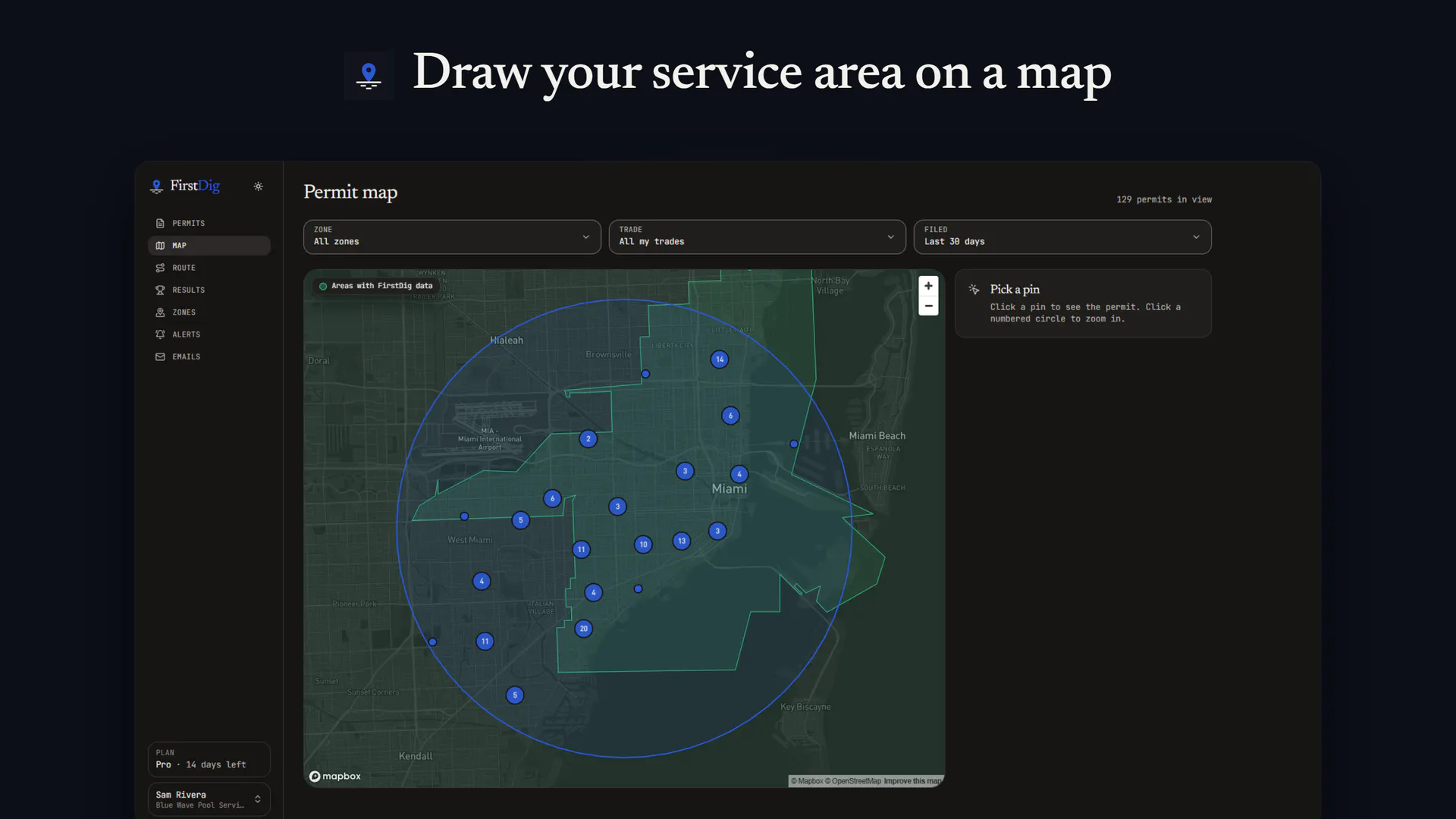The image size is (1456, 819).
Task: Click cluster pin 5 above West Miami
Action: pyautogui.click(x=520, y=520)
